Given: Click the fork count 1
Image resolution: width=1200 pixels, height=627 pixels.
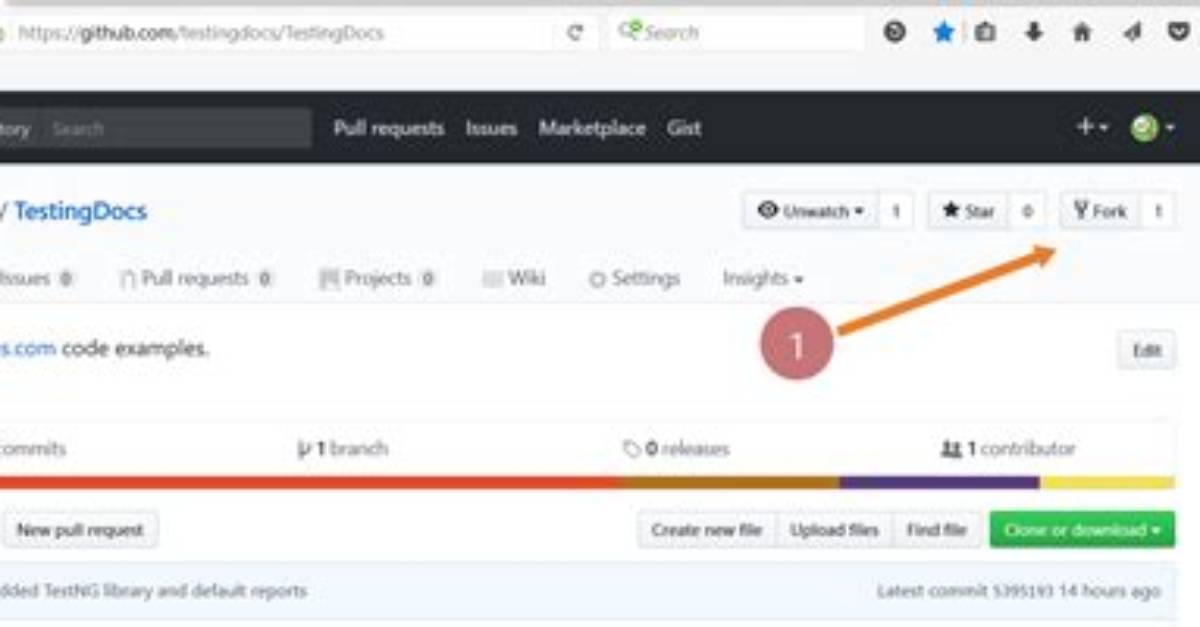Looking at the screenshot, I should (1158, 211).
